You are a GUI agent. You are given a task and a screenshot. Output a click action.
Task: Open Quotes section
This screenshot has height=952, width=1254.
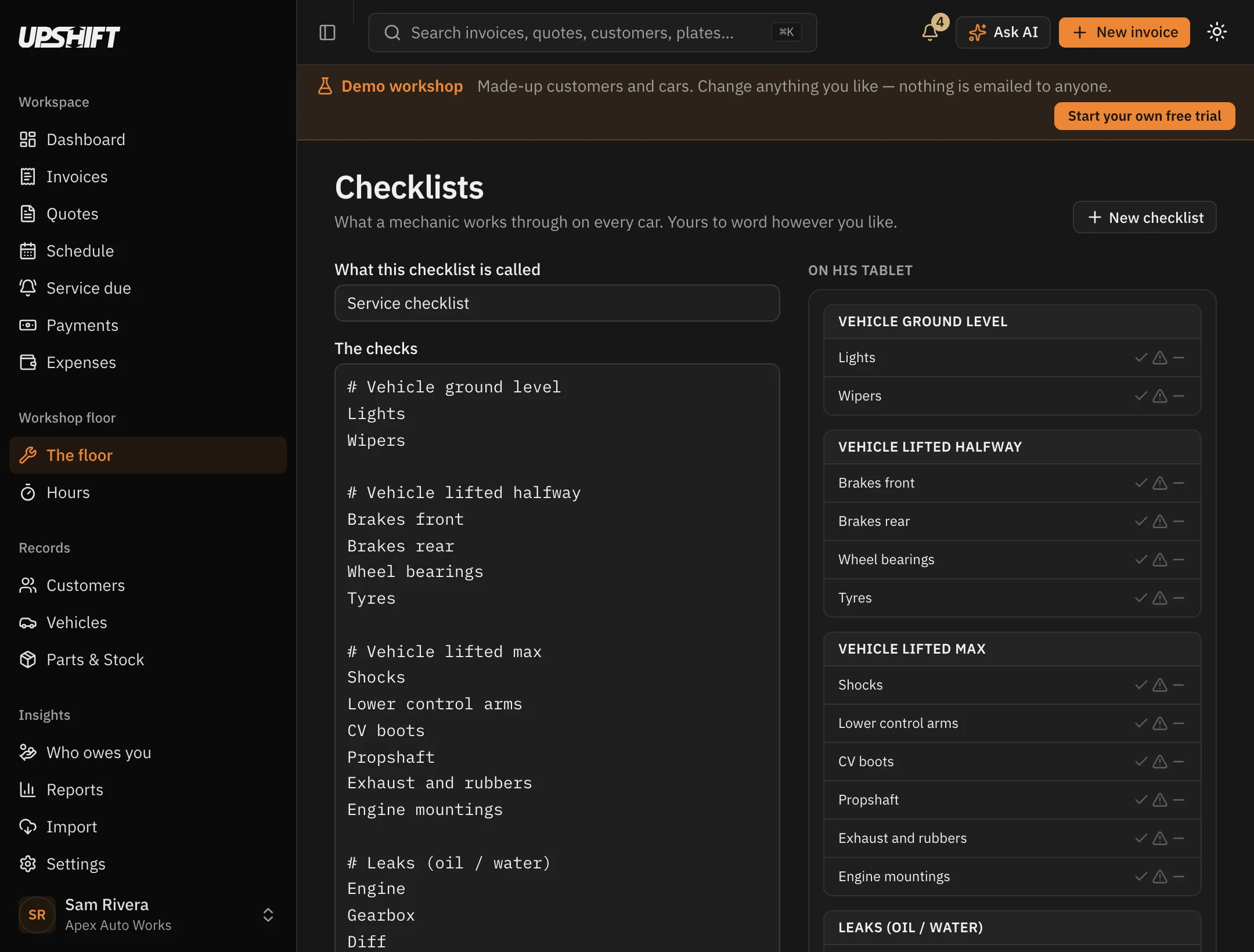[148, 214]
